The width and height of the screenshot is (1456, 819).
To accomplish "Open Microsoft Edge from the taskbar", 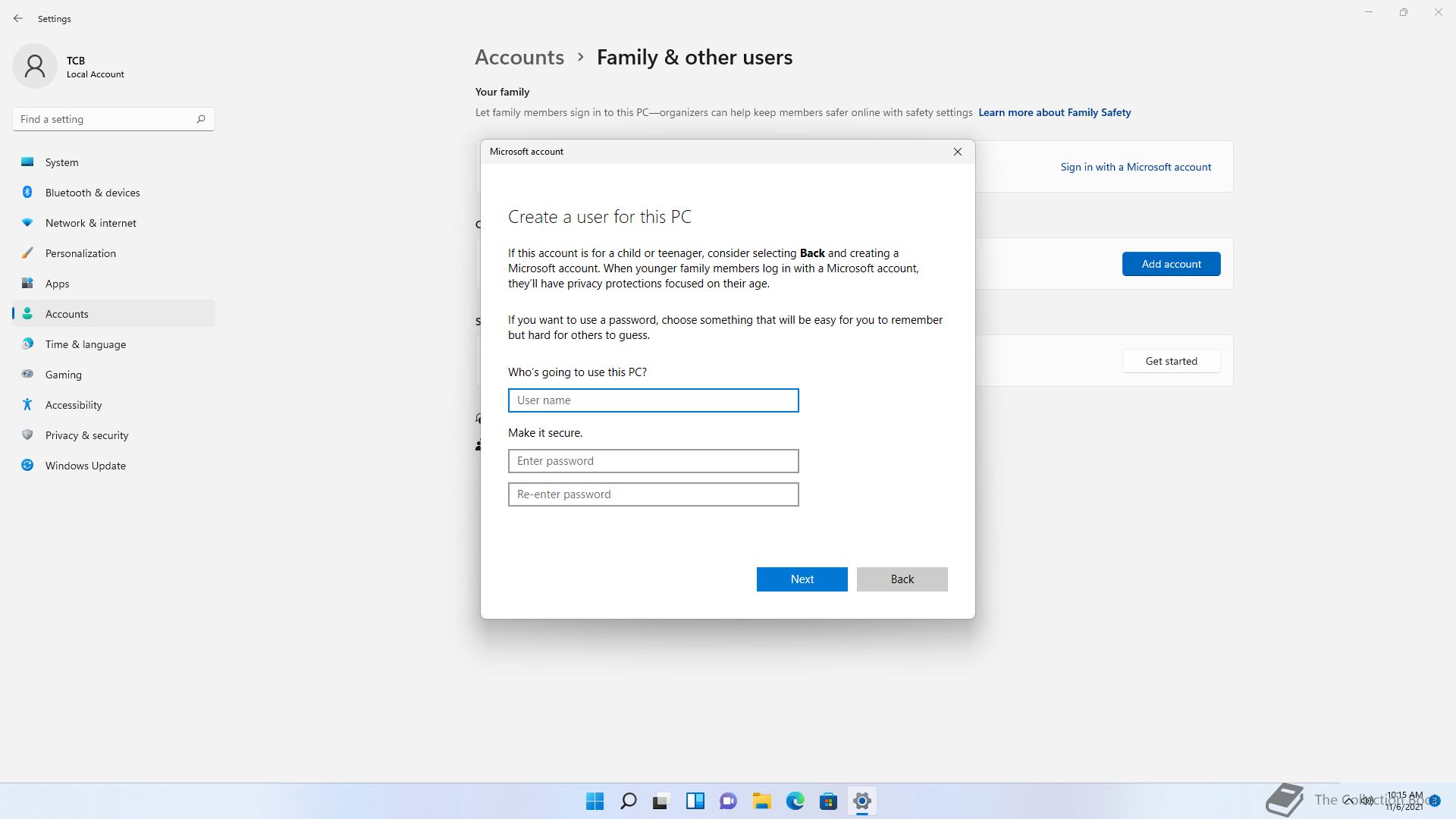I will pyautogui.click(x=795, y=801).
